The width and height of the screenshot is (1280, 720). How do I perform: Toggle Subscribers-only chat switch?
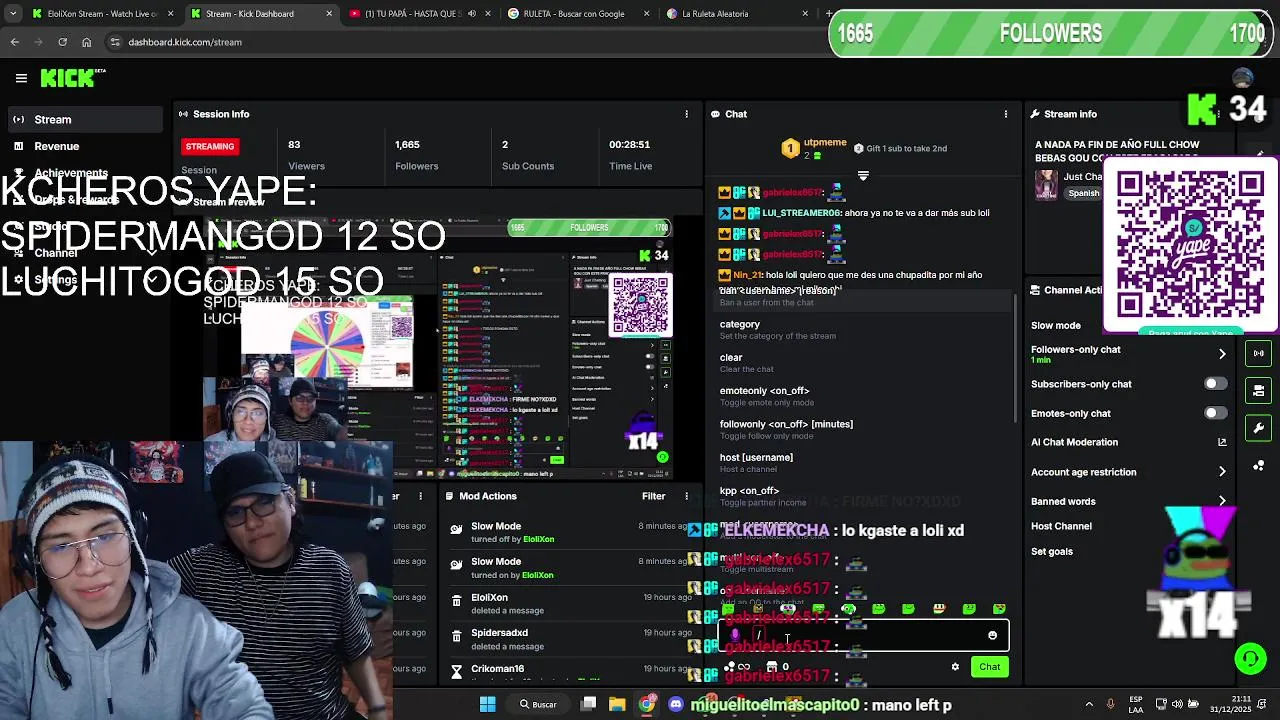[1214, 384]
